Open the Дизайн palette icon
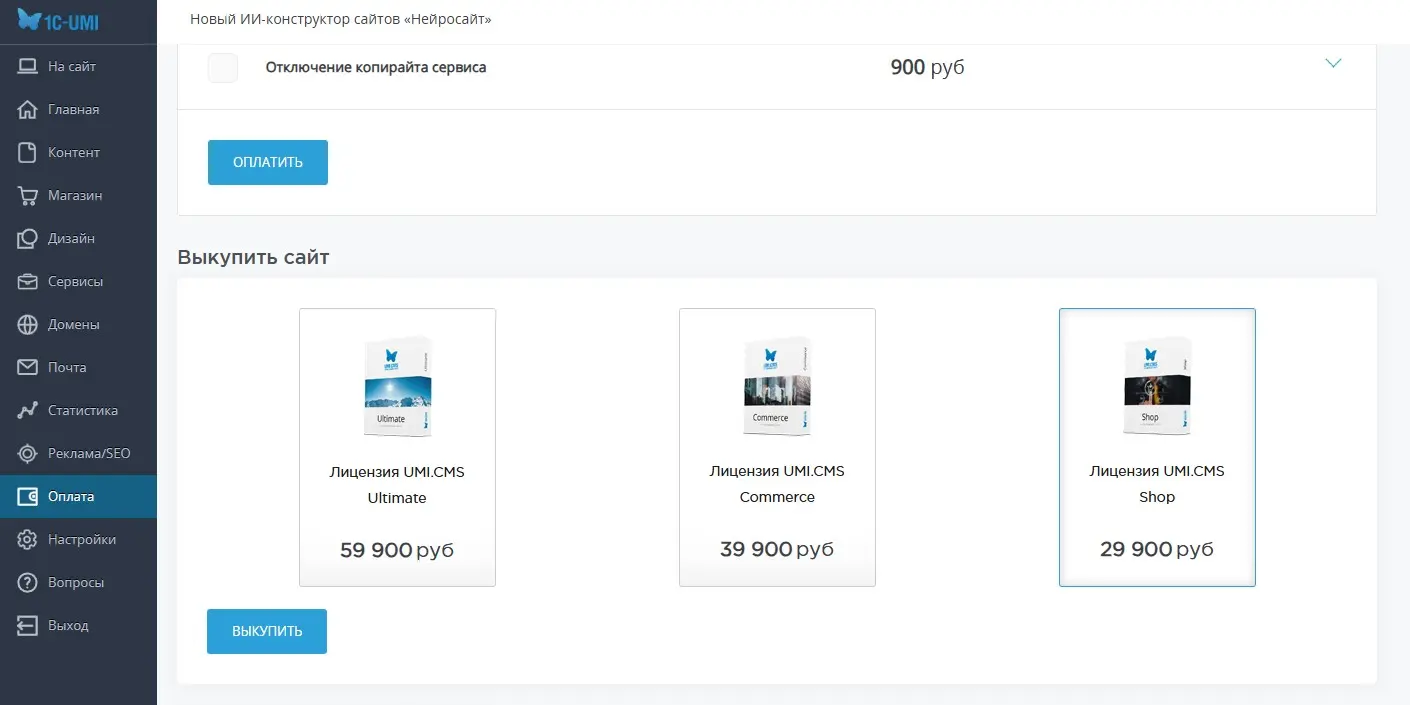The height and width of the screenshot is (705, 1410). (x=28, y=239)
